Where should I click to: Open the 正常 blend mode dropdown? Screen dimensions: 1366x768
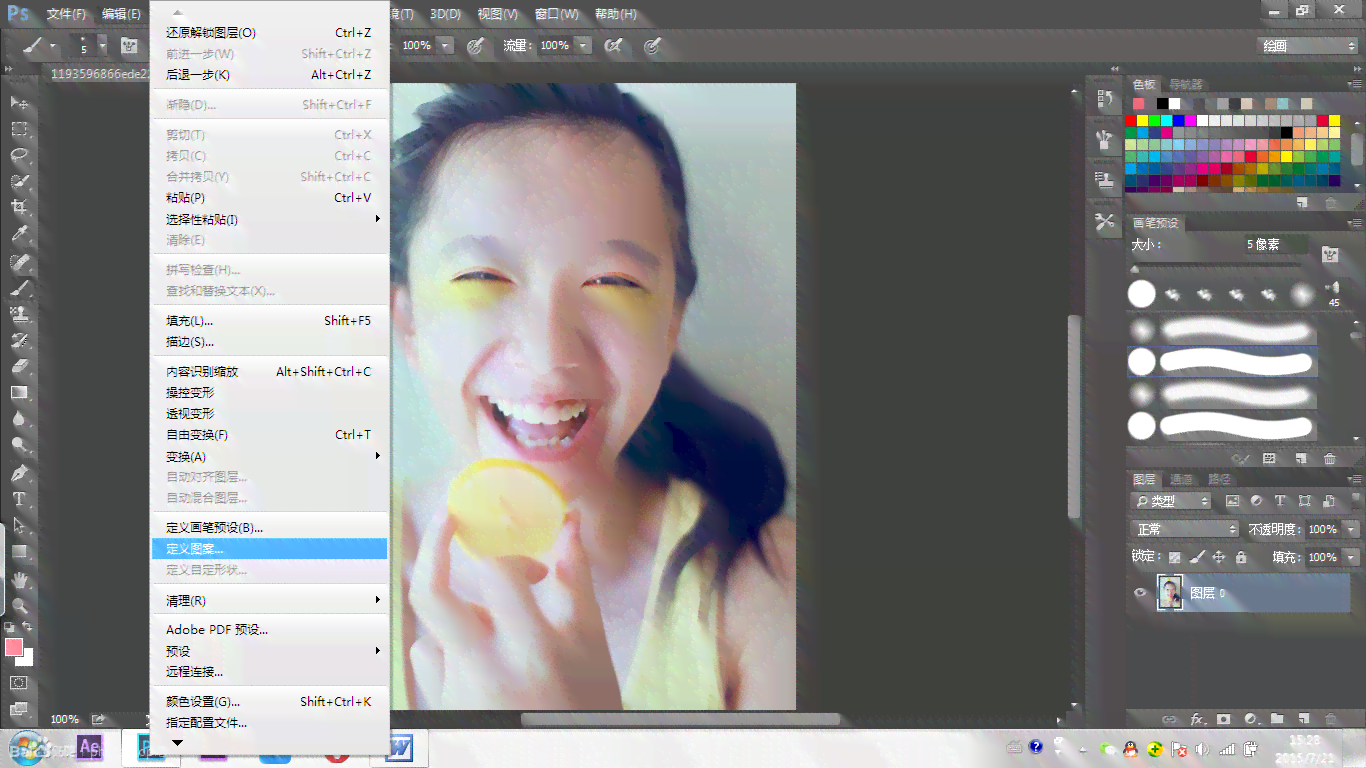tap(1185, 529)
